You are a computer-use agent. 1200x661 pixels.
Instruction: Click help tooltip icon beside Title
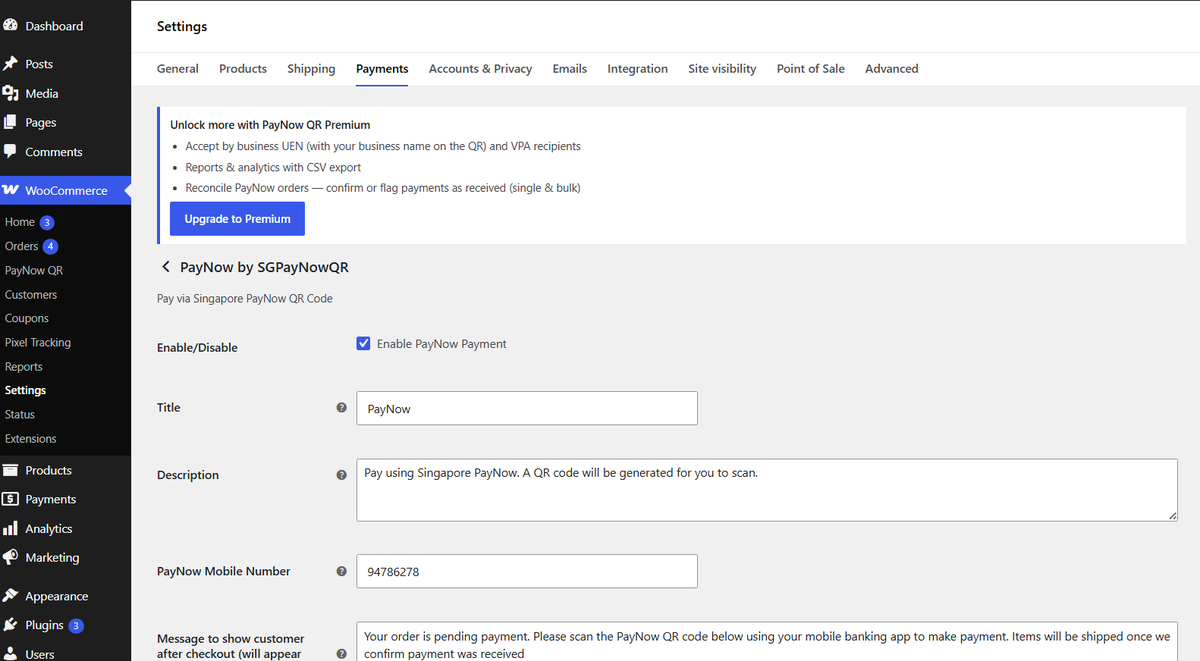(341, 408)
